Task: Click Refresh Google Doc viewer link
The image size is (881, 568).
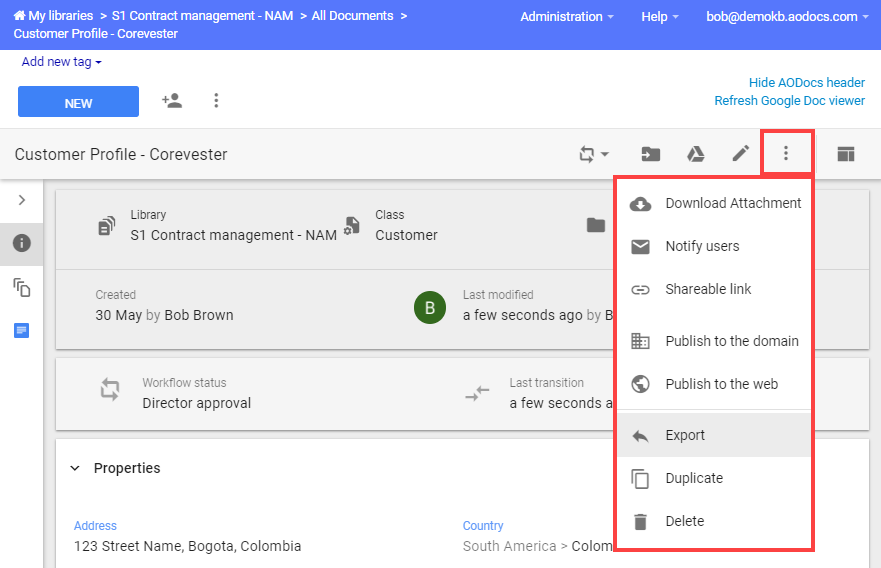Action: (789, 101)
